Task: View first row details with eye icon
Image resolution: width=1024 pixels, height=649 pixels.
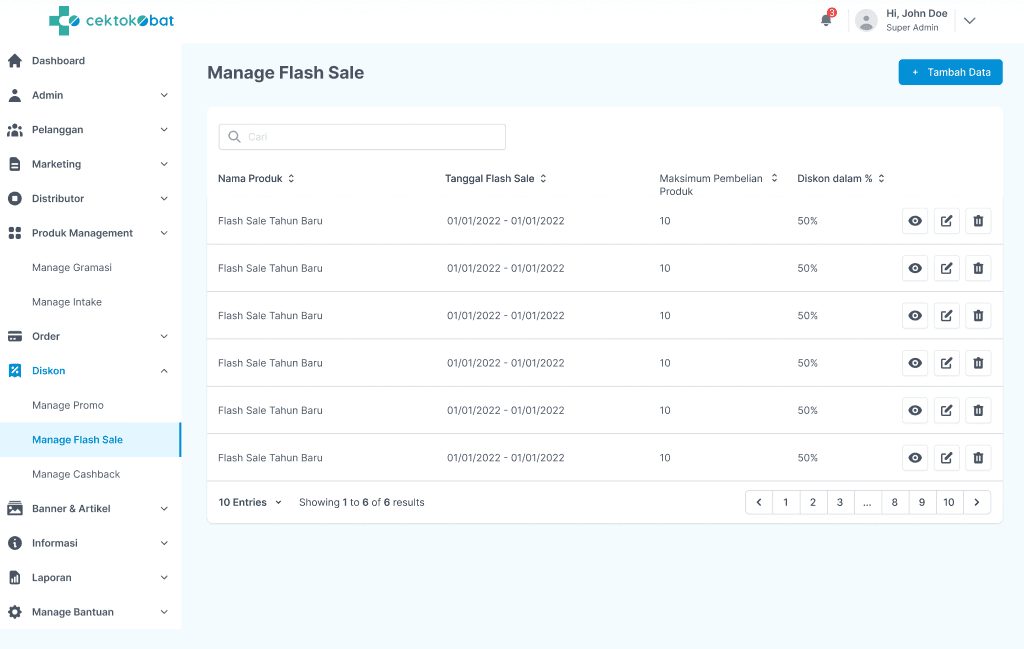Action: 914,221
